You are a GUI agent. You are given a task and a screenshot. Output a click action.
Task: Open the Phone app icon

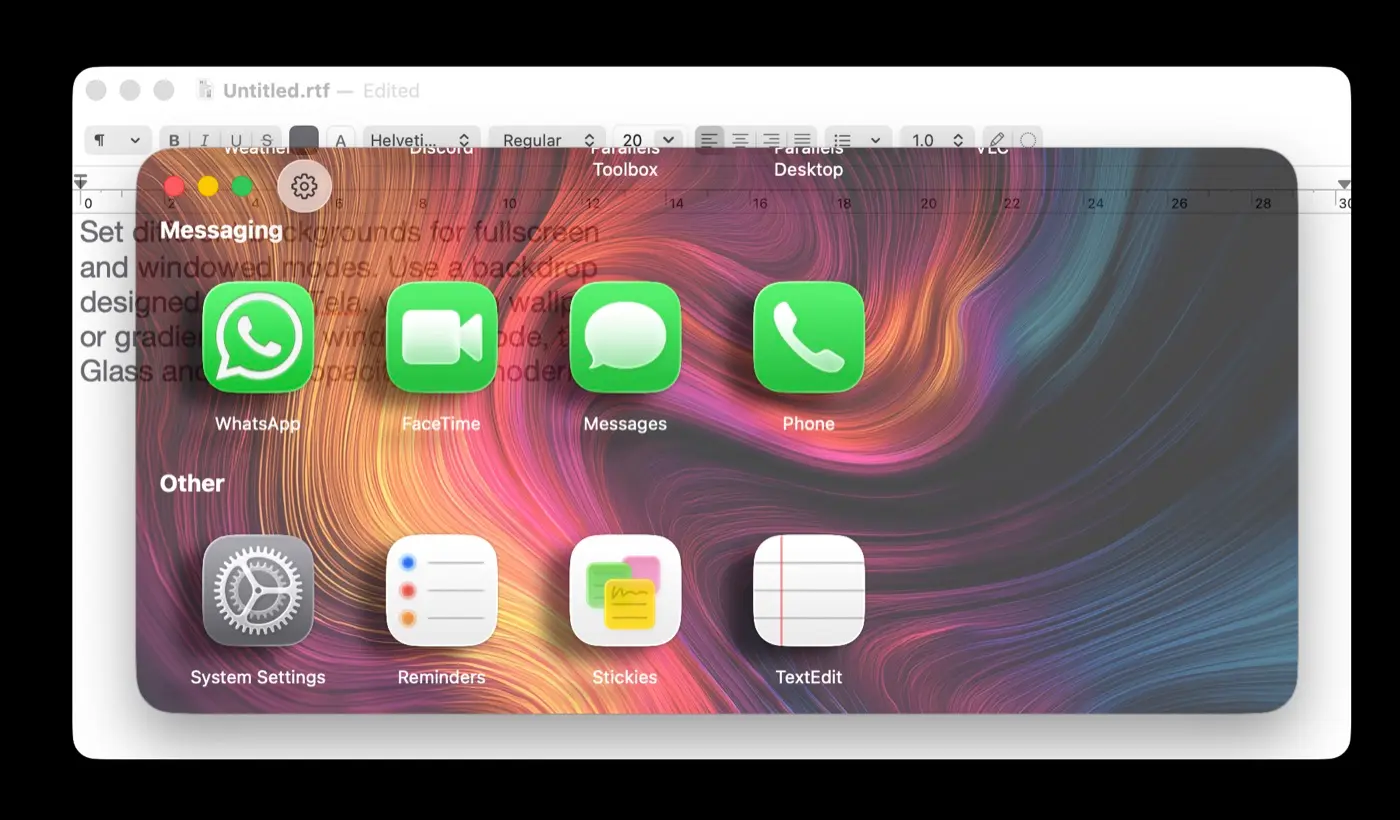point(808,337)
